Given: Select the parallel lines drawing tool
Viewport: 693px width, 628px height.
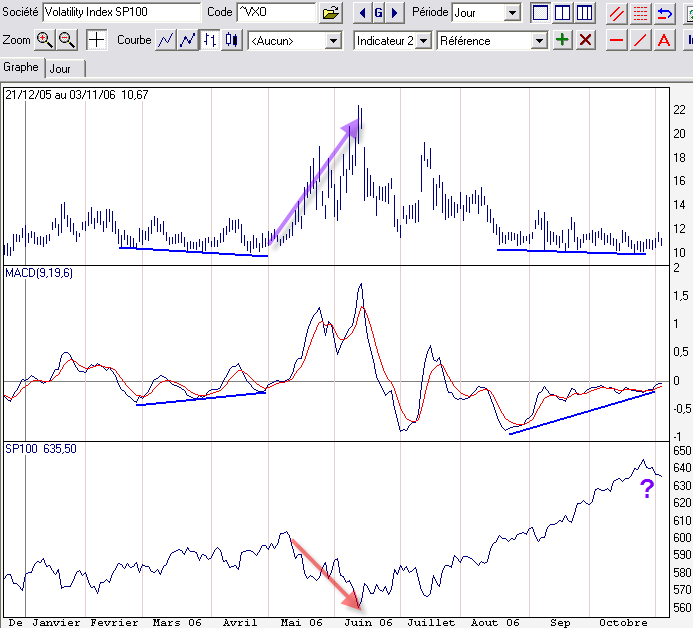Looking at the screenshot, I should (617, 13).
